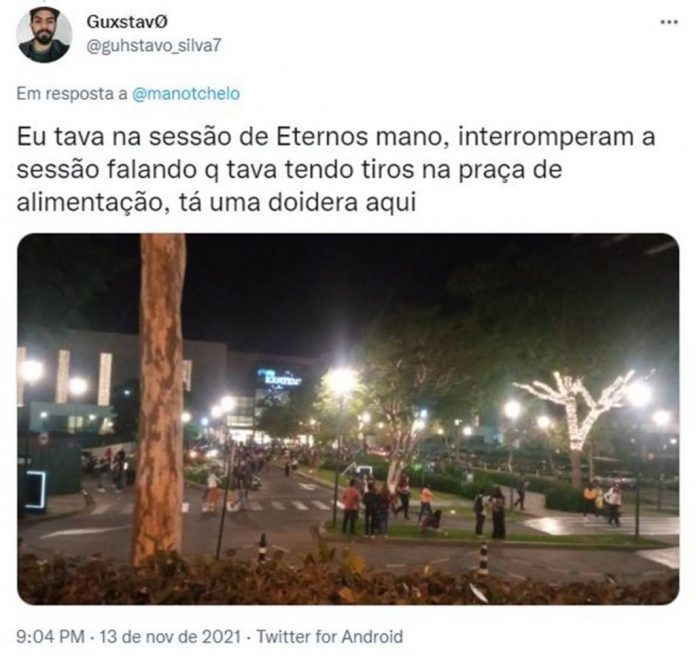
Task: Click the phrase 'tá uma doidera aqui'
Action: [297, 203]
